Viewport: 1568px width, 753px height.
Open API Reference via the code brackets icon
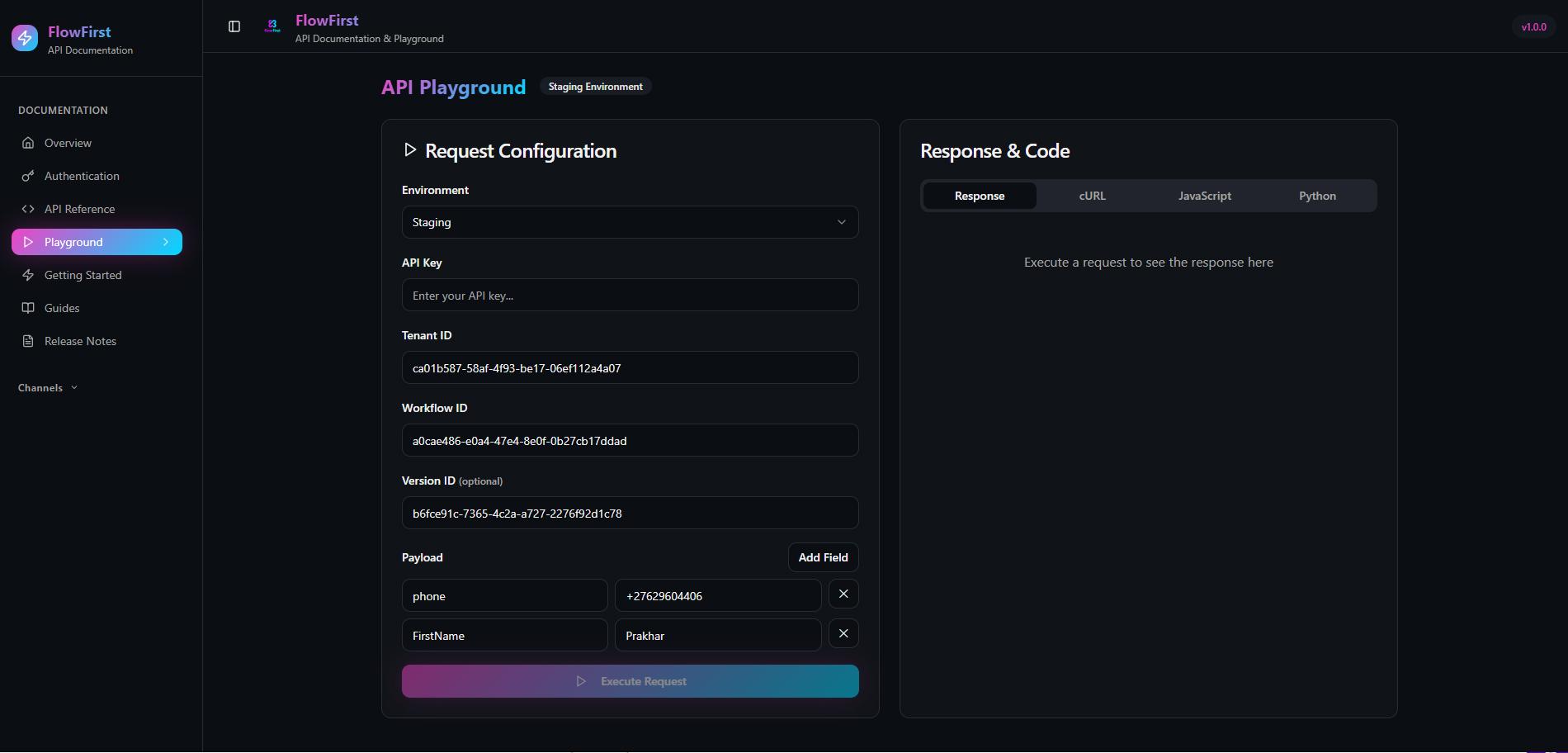click(28, 208)
